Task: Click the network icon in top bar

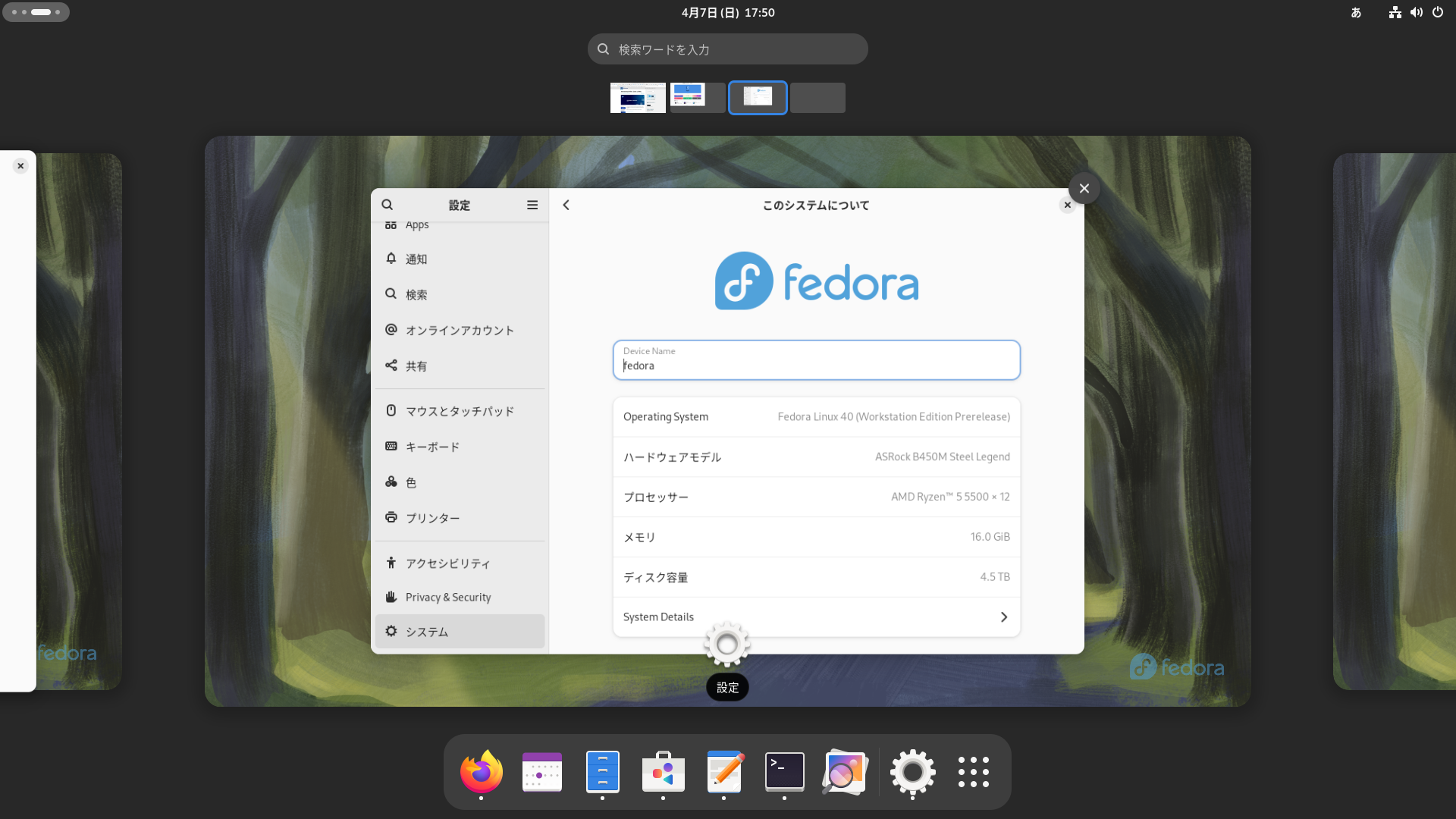Action: point(1395,12)
